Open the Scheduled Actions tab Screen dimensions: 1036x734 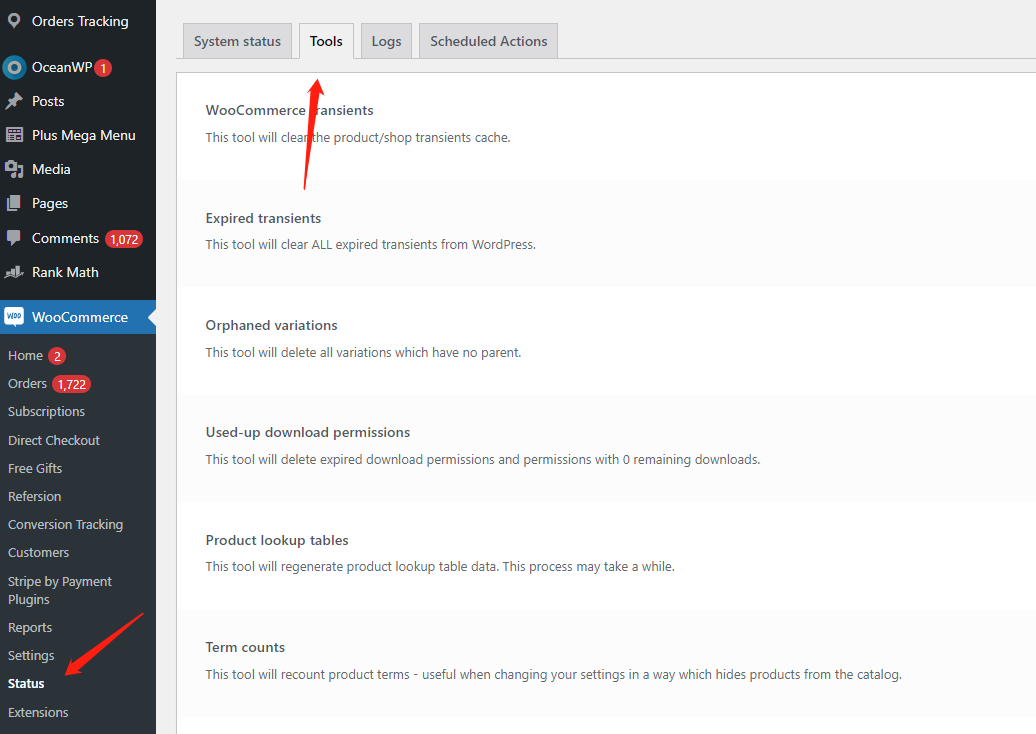point(488,41)
